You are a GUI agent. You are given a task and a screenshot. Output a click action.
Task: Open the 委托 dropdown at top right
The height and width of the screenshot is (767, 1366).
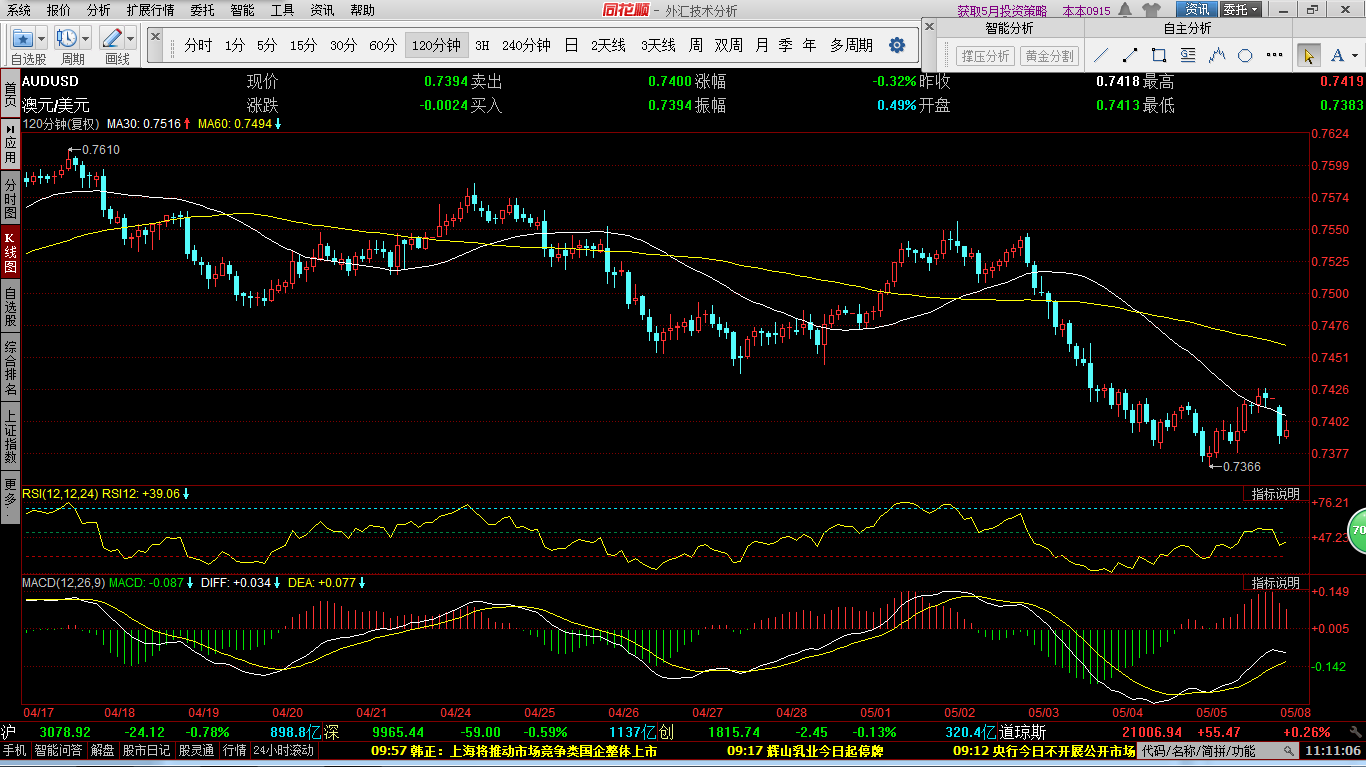coord(1240,10)
